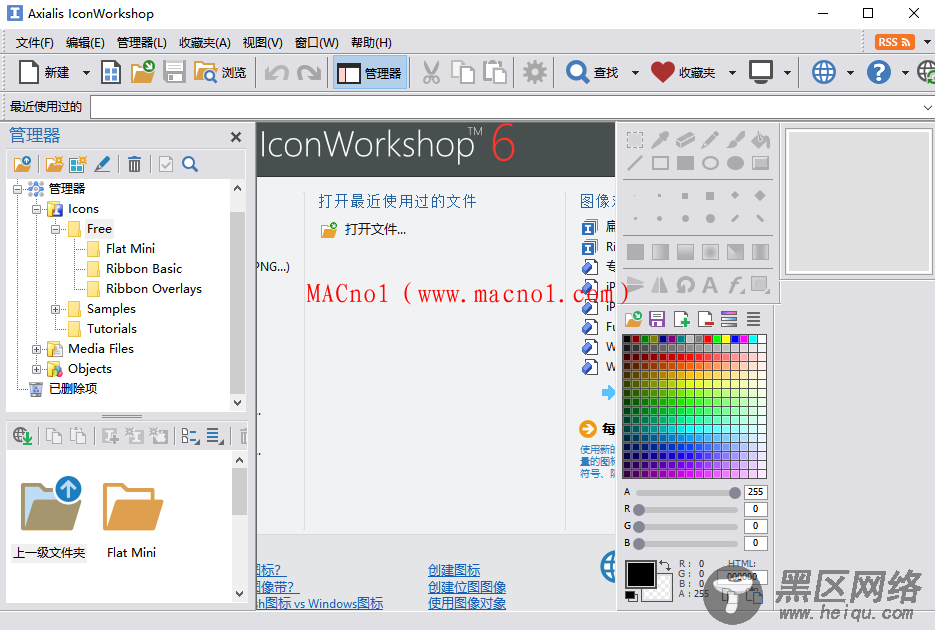Click the Browse (浏览) button
935x630 pixels.
tap(219, 73)
